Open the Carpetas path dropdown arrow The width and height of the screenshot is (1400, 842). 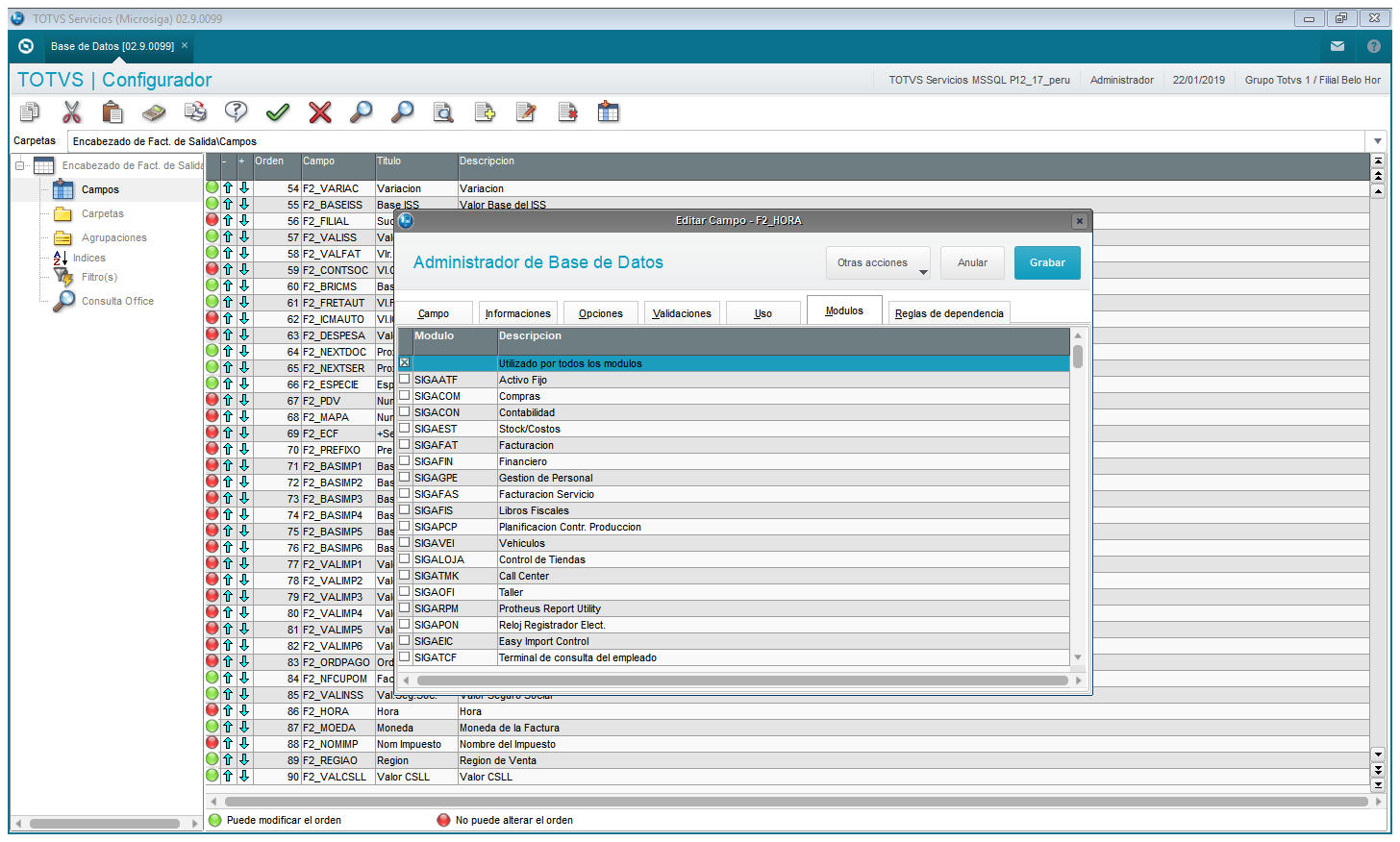[1378, 141]
